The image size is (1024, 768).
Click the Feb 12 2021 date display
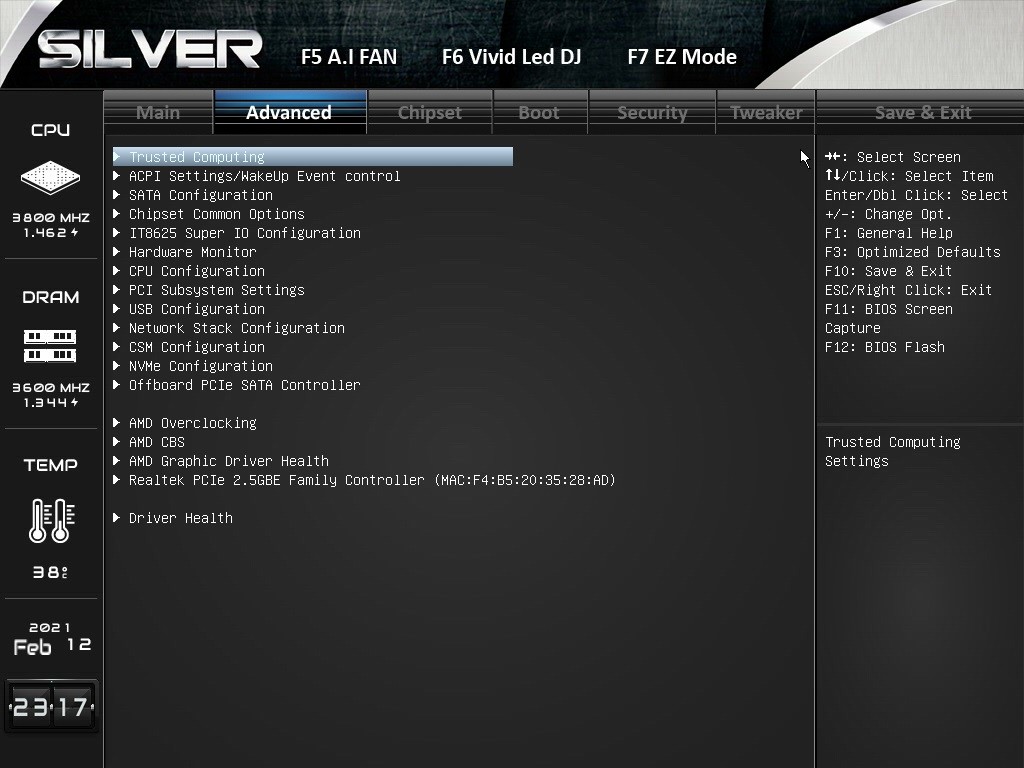click(51, 639)
